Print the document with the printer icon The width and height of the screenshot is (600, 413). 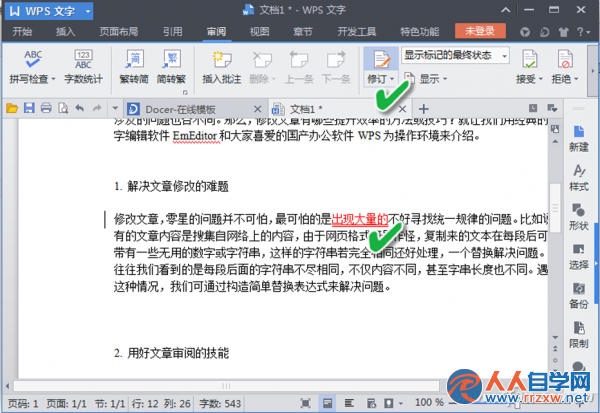(46, 109)
